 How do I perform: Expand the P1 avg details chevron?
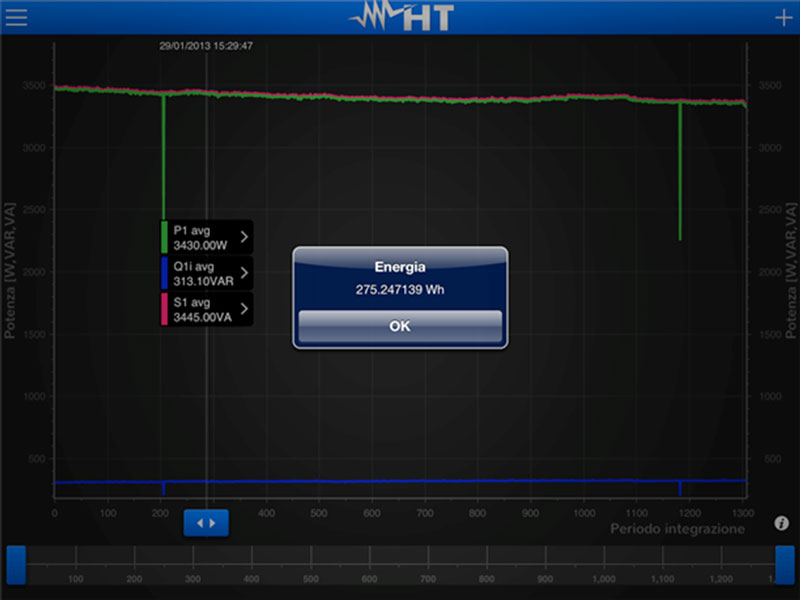click(245, 237)
